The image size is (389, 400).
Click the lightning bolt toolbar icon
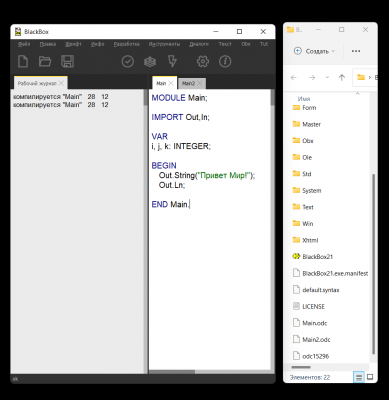(x=172, y=62)
